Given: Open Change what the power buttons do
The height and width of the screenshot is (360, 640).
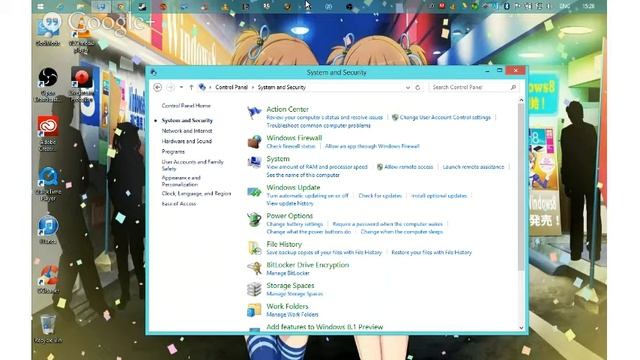Looking at the screenshot, I should point(309,232).
